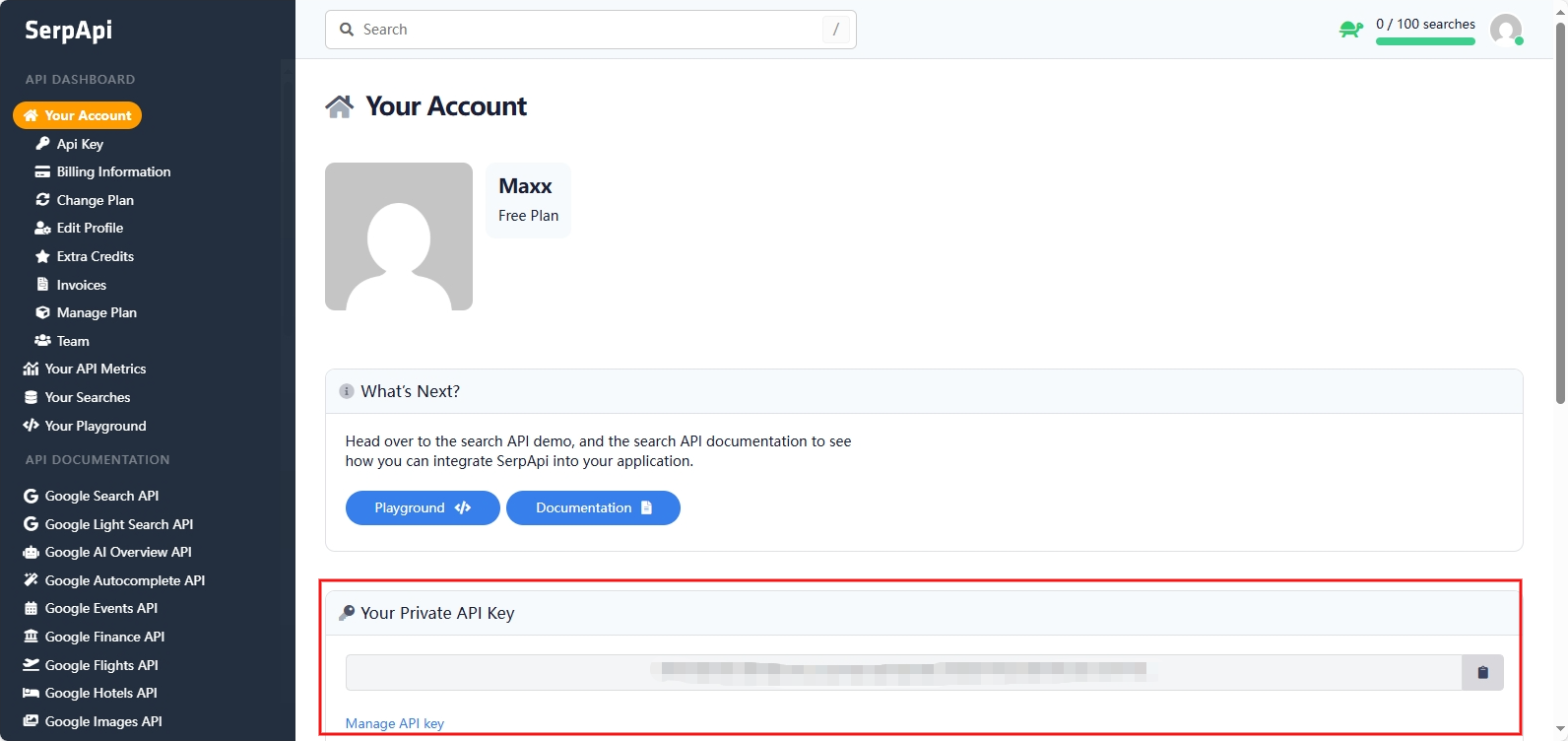Click bank icon beside Google Finance API
The image size is (1568, 741).
click(31, 637)
